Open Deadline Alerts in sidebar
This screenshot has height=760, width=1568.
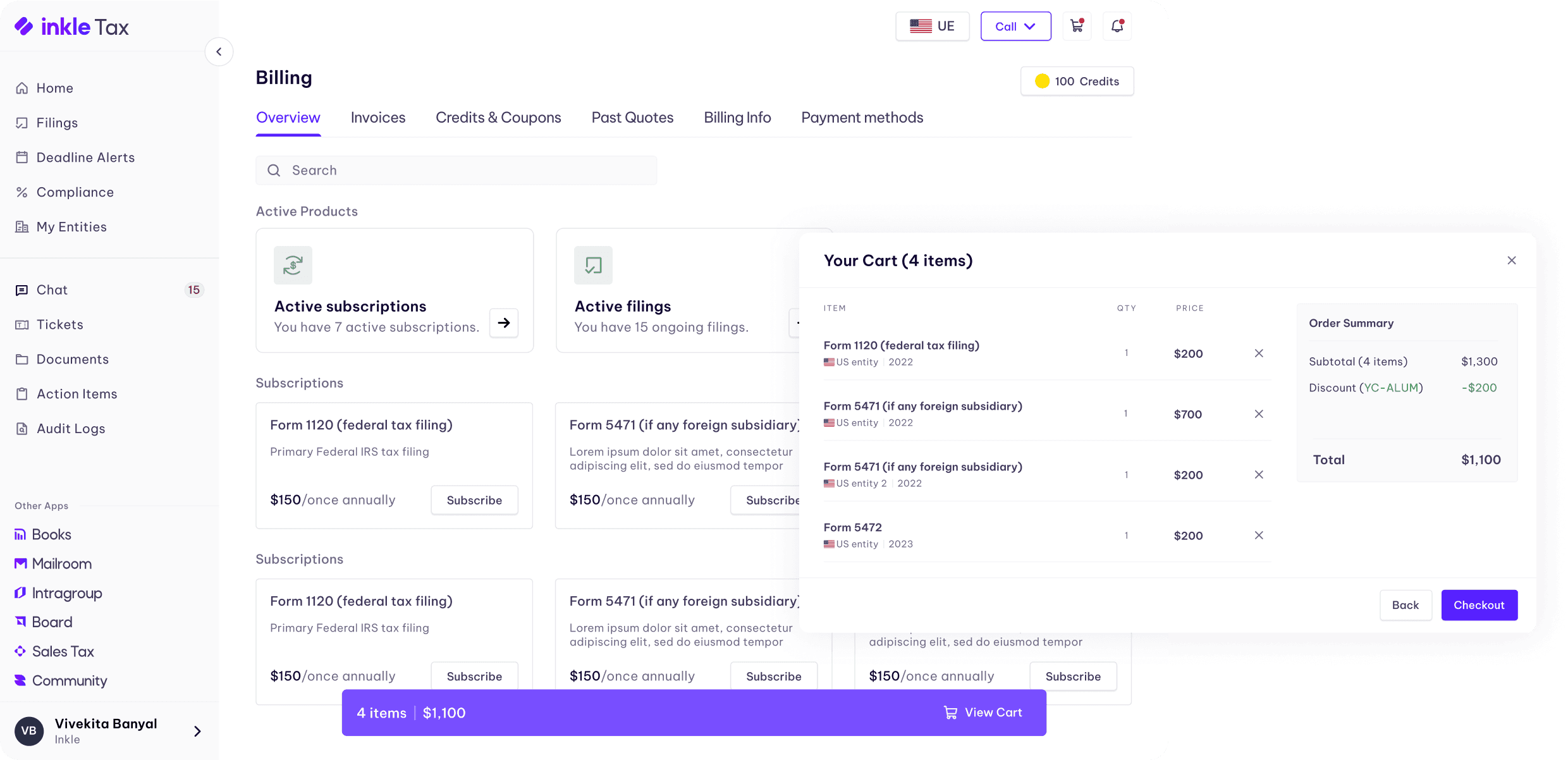(x=85, y=157)
